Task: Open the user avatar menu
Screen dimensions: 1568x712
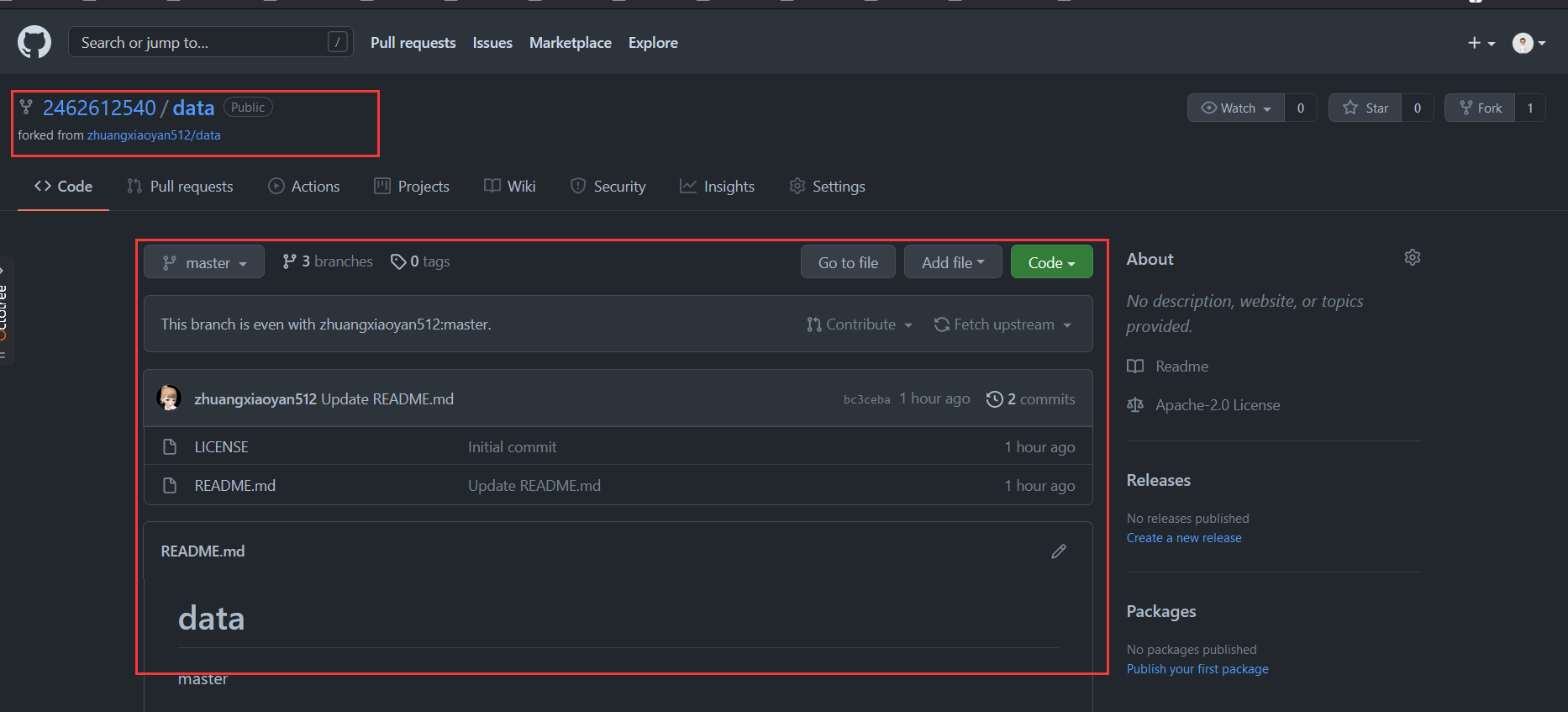Action: point(1529,43)
